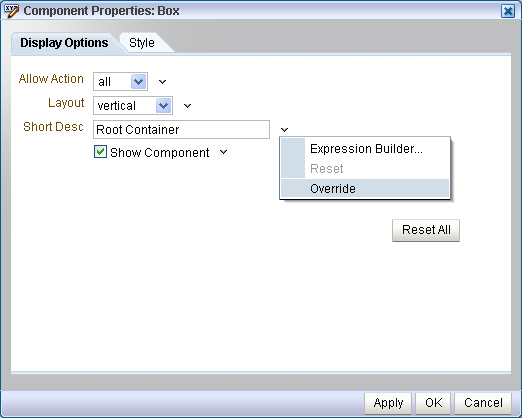Click the Cancel button
Viewport: 522px width, 418px height.
pos(483,403)
